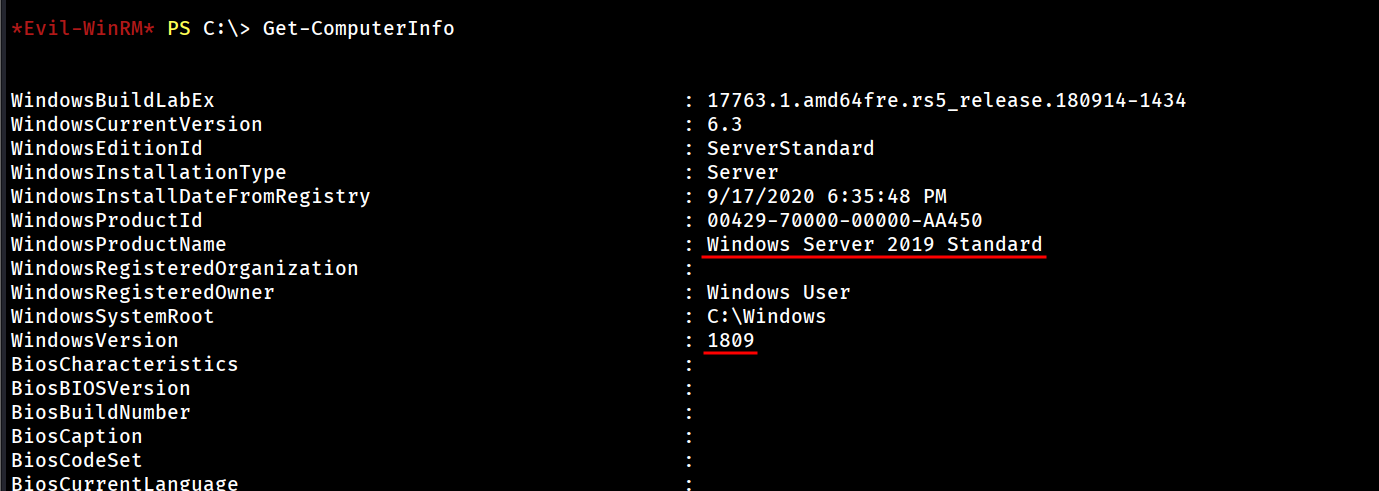Click the WindowsRegisteredOrganization property label

[x=184, y=269]
